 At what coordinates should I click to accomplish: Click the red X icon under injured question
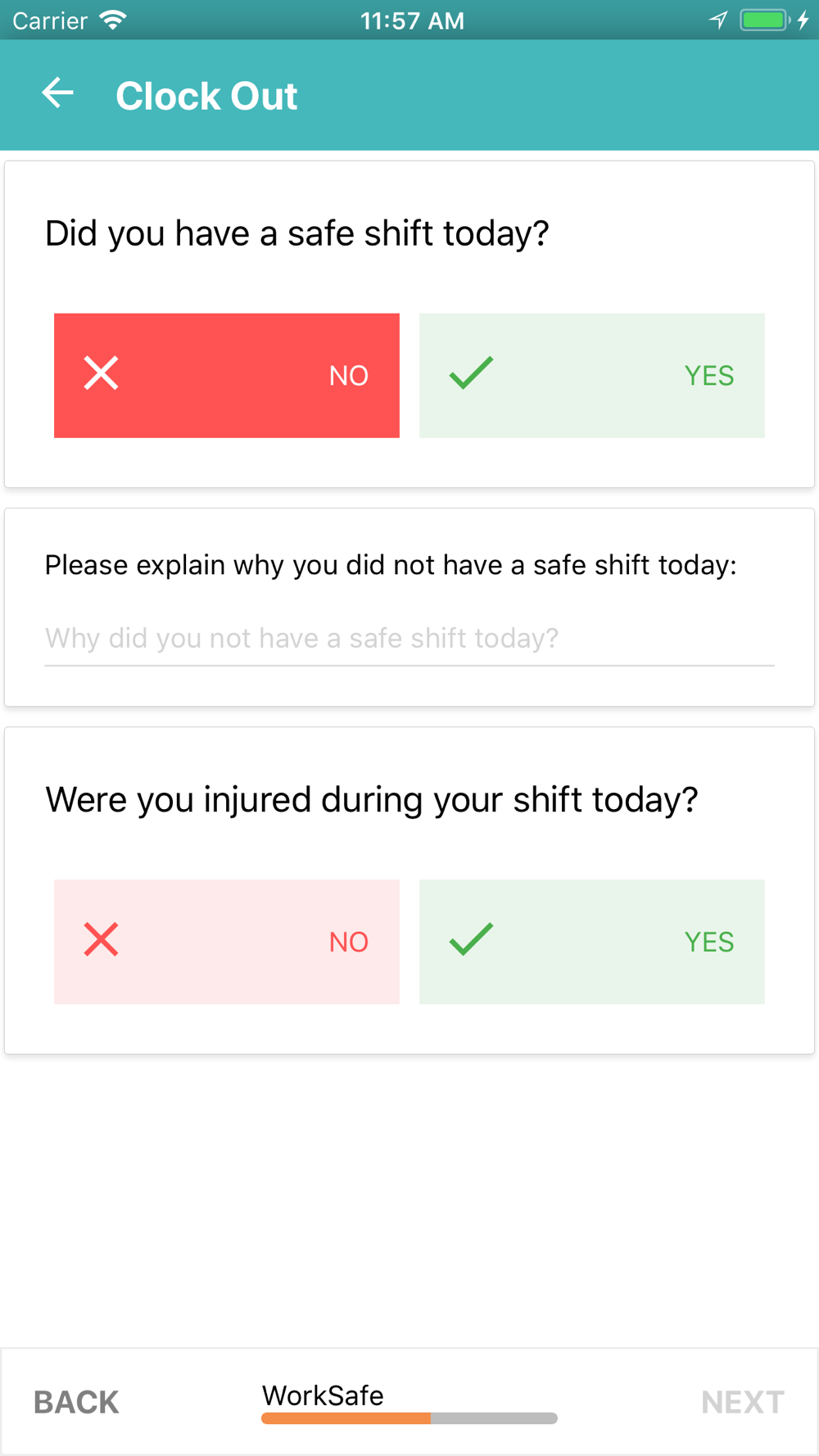click(101, 940)
